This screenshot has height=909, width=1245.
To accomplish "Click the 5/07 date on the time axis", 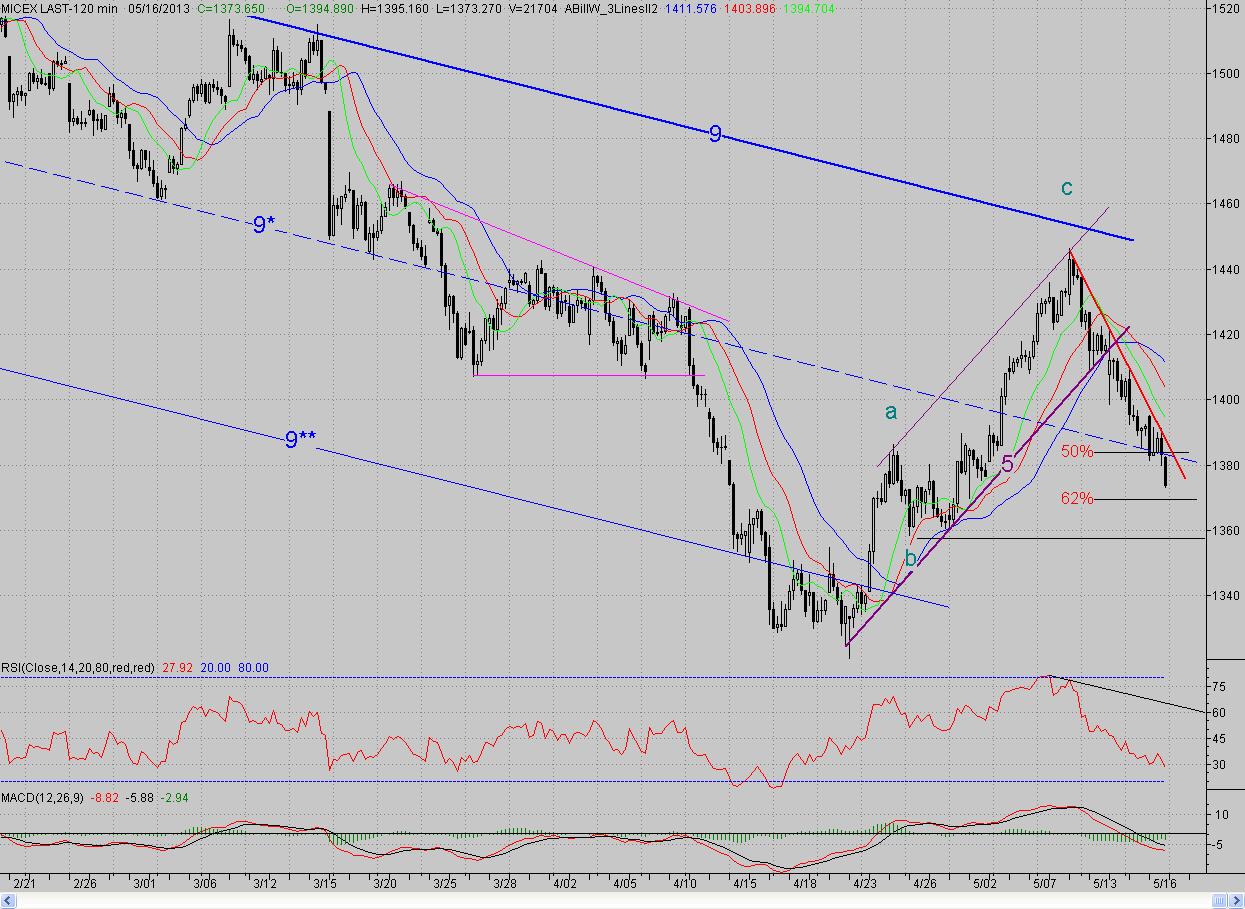I will tap(1046, 884).
